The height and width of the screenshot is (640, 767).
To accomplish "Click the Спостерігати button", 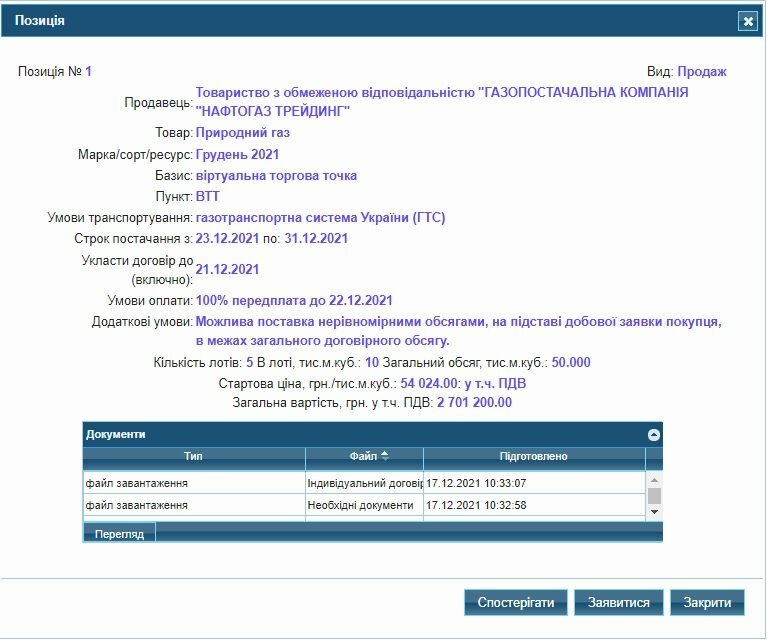I will click(516, 602).
